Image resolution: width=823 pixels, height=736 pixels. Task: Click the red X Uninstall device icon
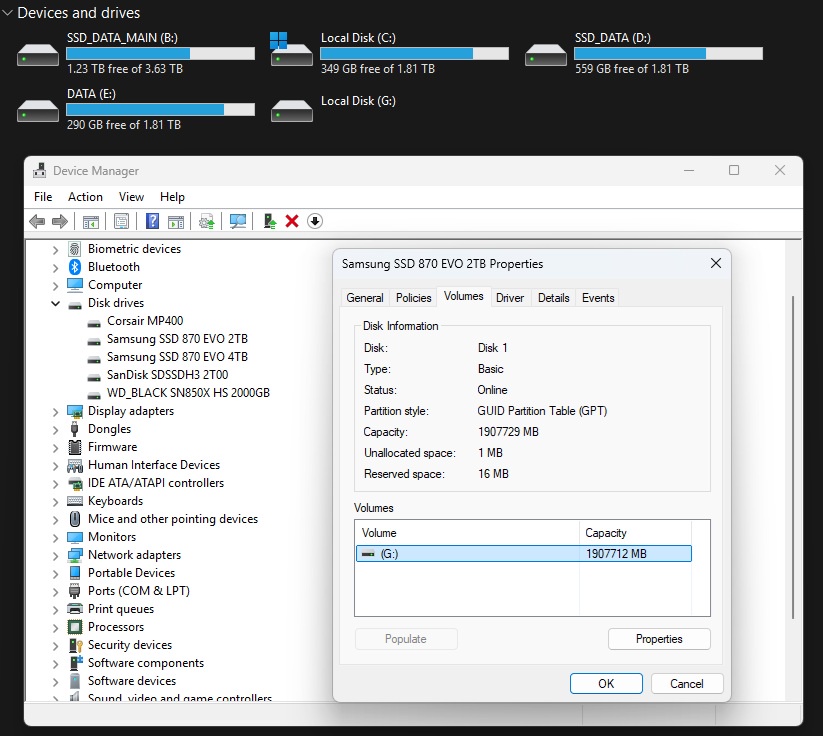pos(292,221)
